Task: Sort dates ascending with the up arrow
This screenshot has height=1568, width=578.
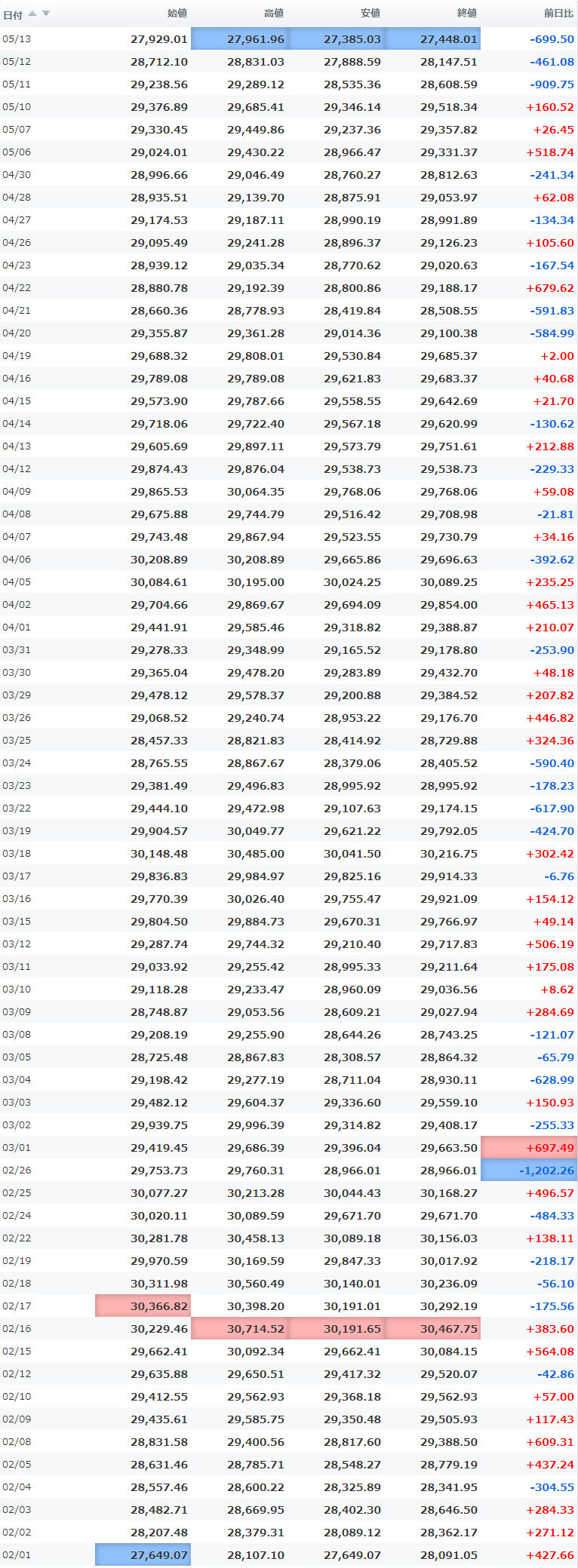Action: (32, 14)
